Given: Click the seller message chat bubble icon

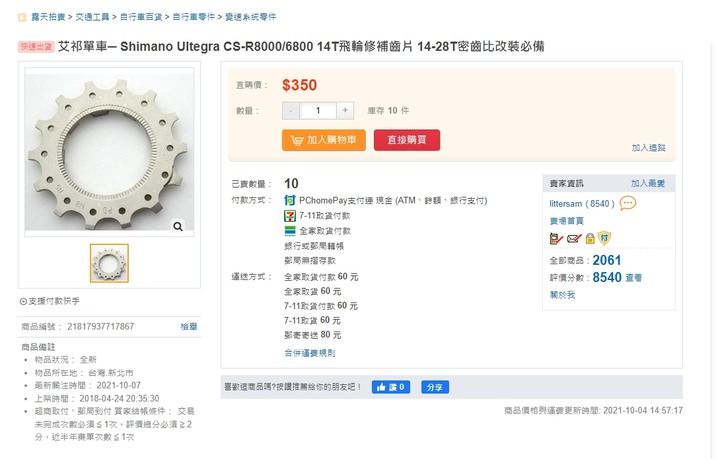Looking at the screenshot, I should coord(628,203).
